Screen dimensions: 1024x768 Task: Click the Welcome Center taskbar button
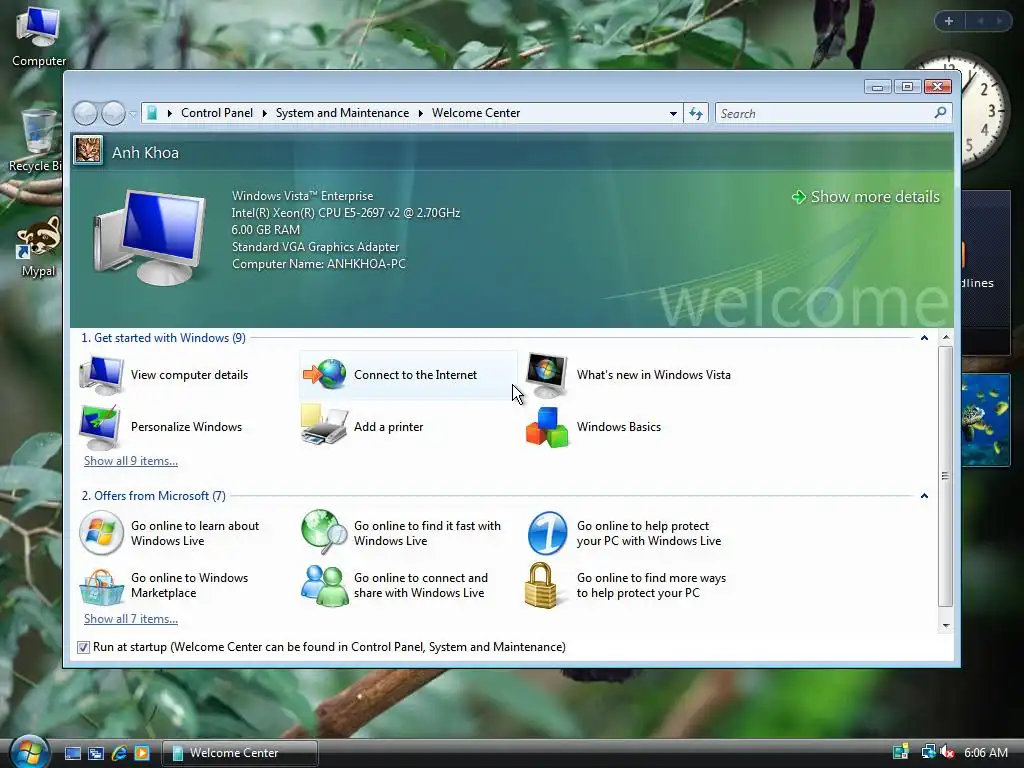tap(240, 753)
